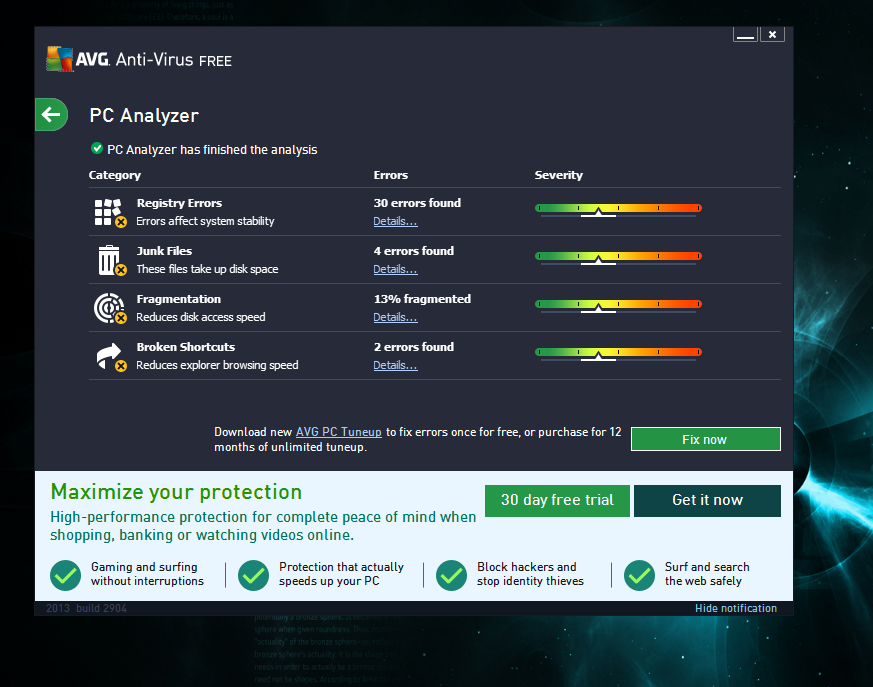Viewport: 873px width, 687px height.
Task: Click the Registry Errors grid icon
Action: (x=110, y=213)
